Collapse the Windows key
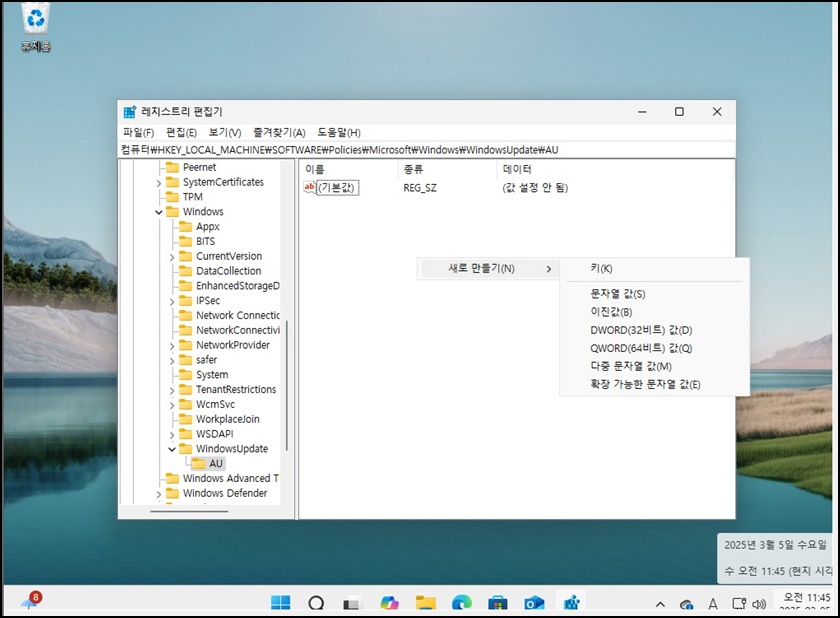Screen dimensions: 840x618 pos(159,213)
